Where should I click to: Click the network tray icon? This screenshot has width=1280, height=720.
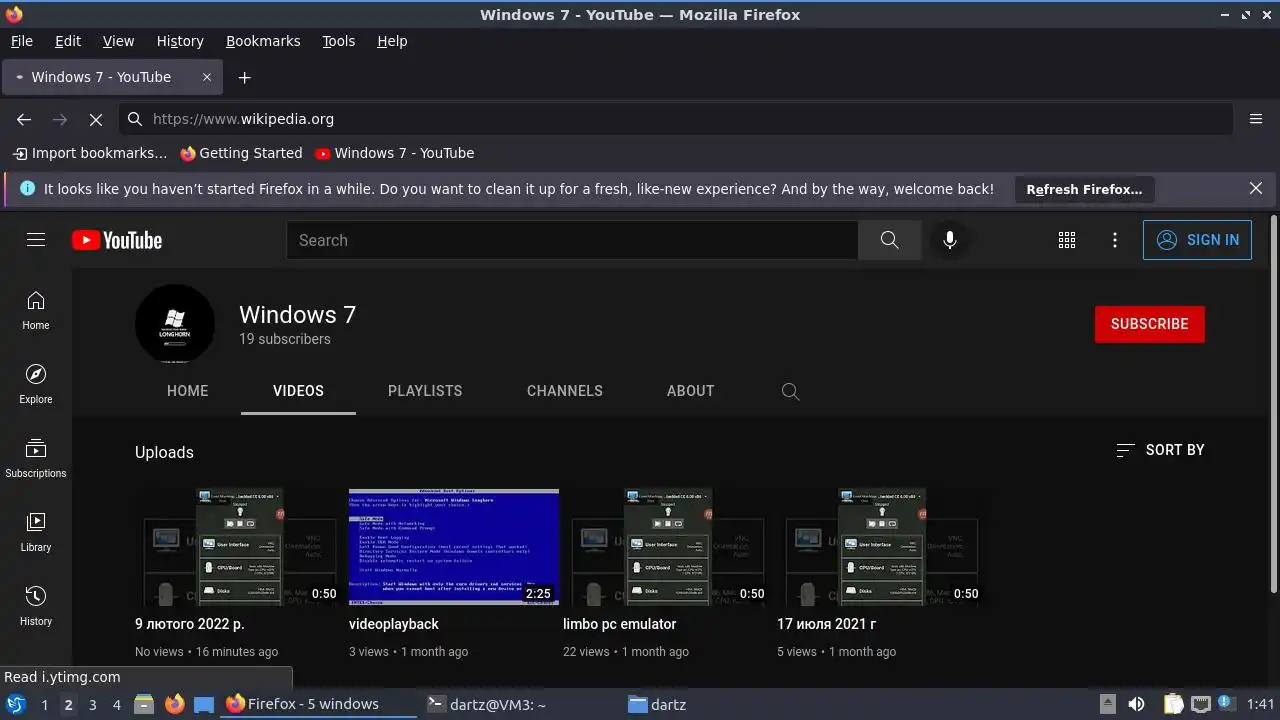pos(1201,704)
